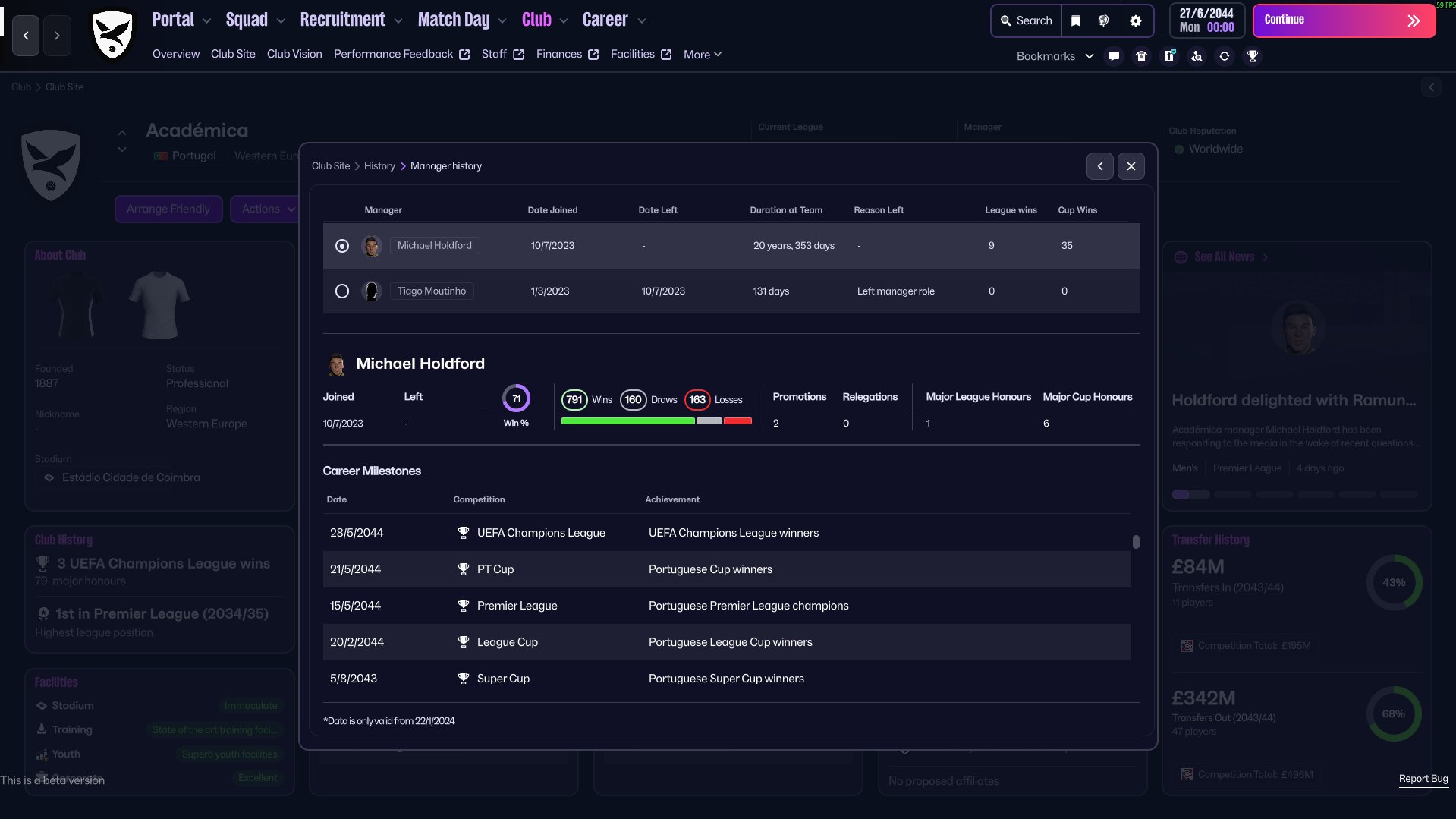The image size is (1456, 819).
Task: Expand the Career menu chevron
Action: pyautogui.click(x=642, y=21)
